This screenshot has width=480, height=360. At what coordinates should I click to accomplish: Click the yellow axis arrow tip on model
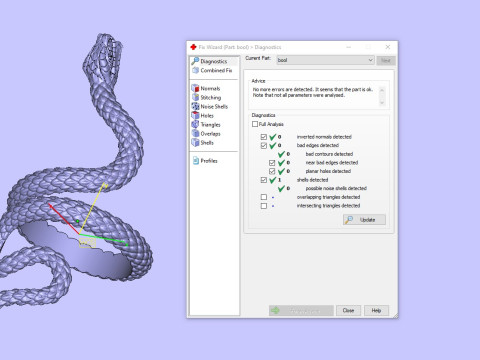click(105, 185)
